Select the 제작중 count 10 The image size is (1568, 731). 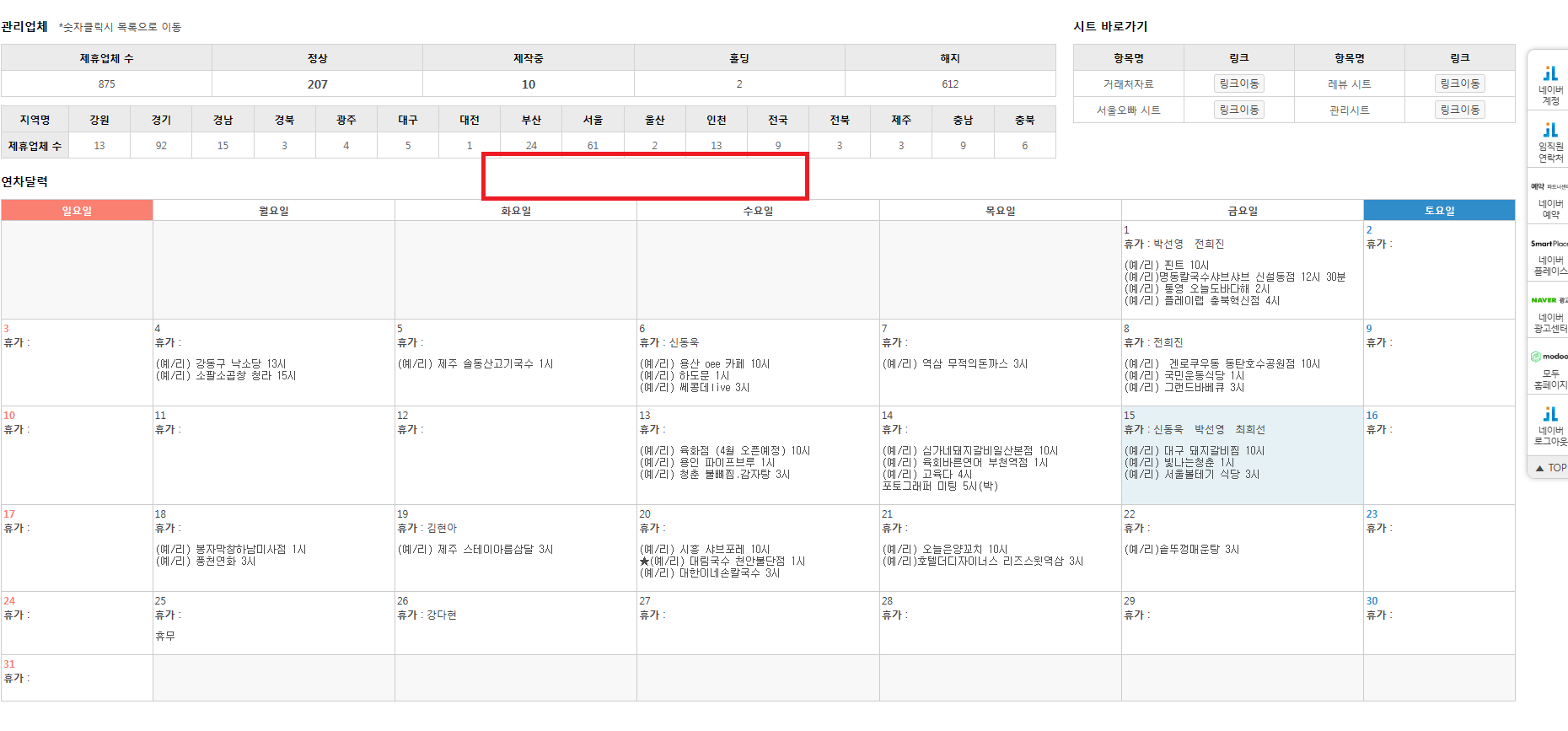click(528, 84)
